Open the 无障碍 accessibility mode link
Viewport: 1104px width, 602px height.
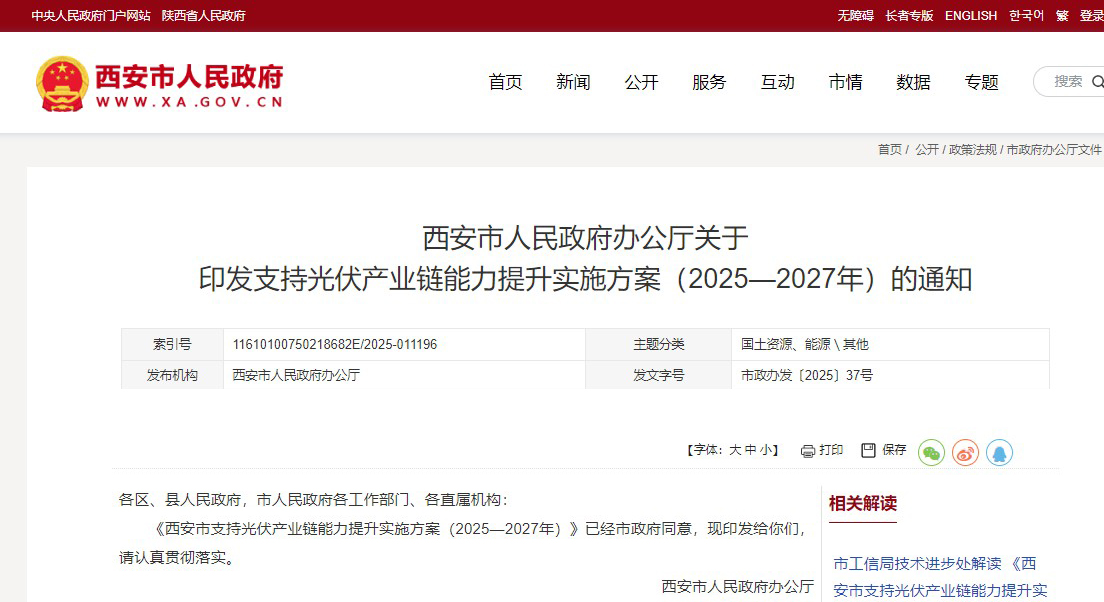(x=855, y=16)
